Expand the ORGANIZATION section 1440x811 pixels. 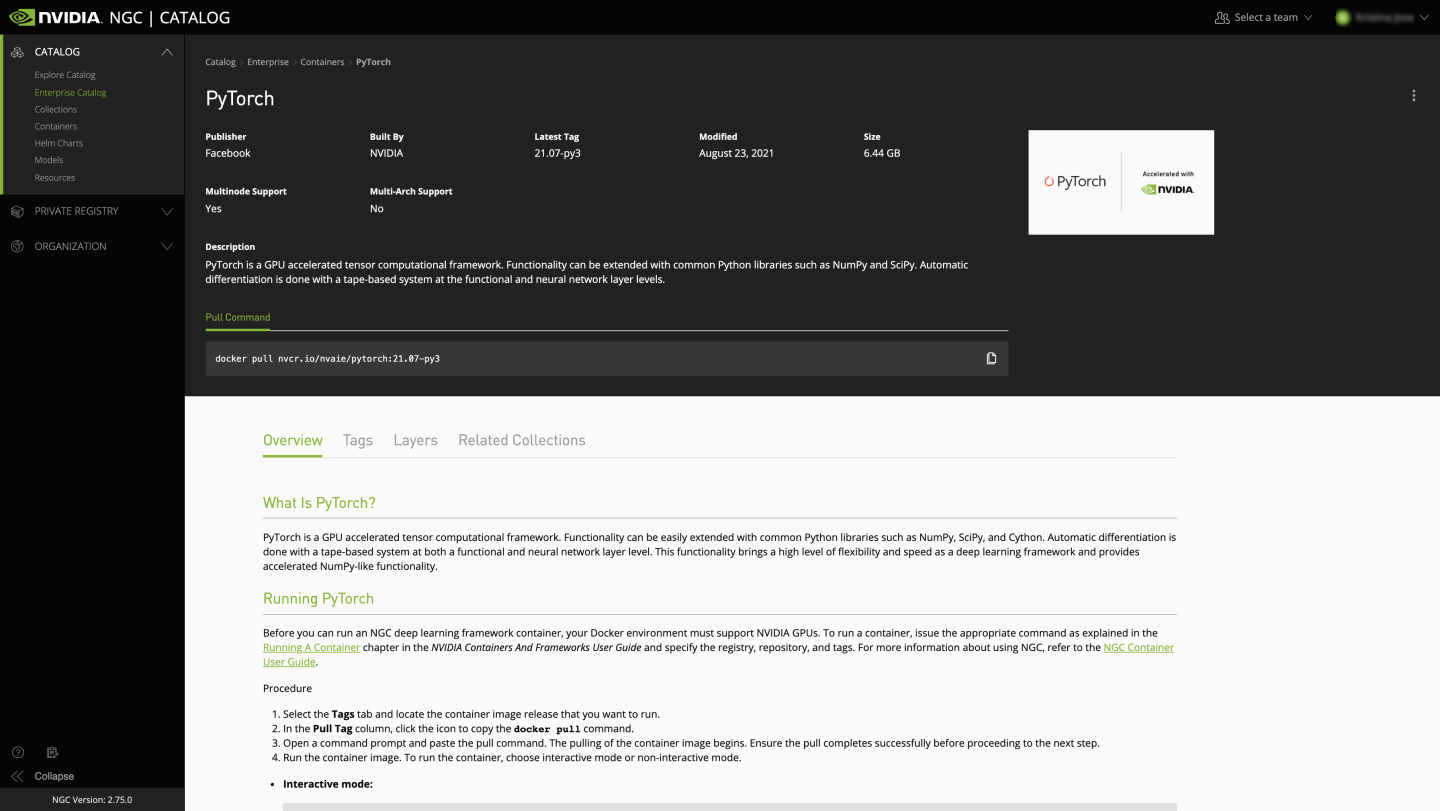[x=167, y=246]
